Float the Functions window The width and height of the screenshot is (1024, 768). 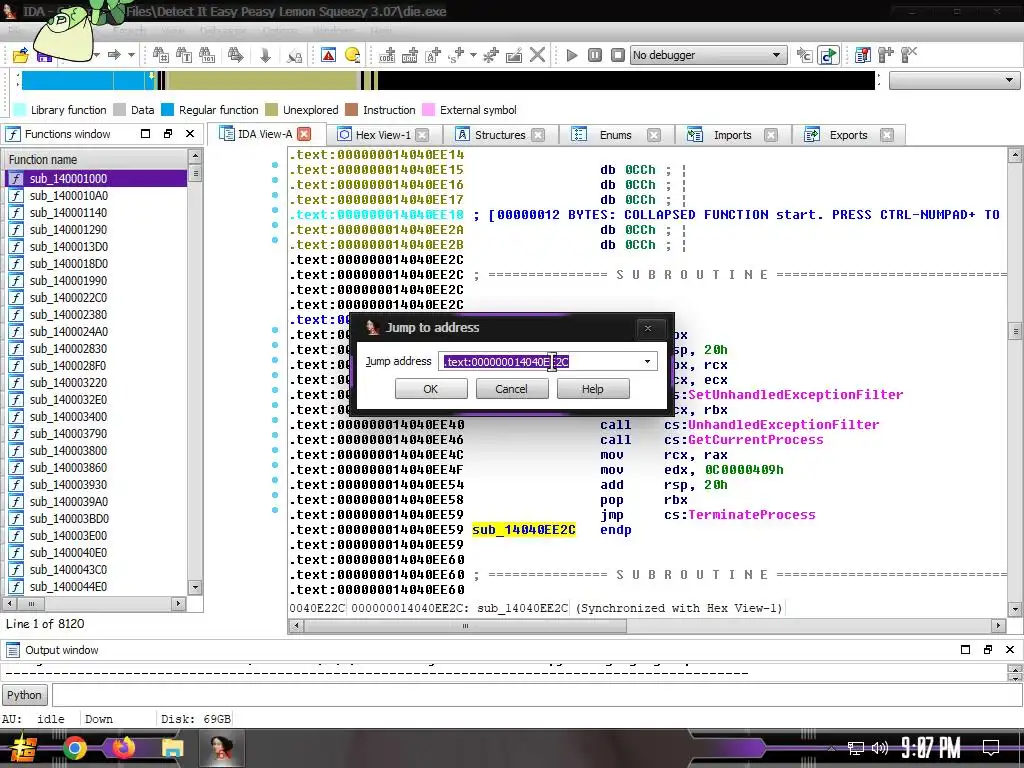coord(146,134)
